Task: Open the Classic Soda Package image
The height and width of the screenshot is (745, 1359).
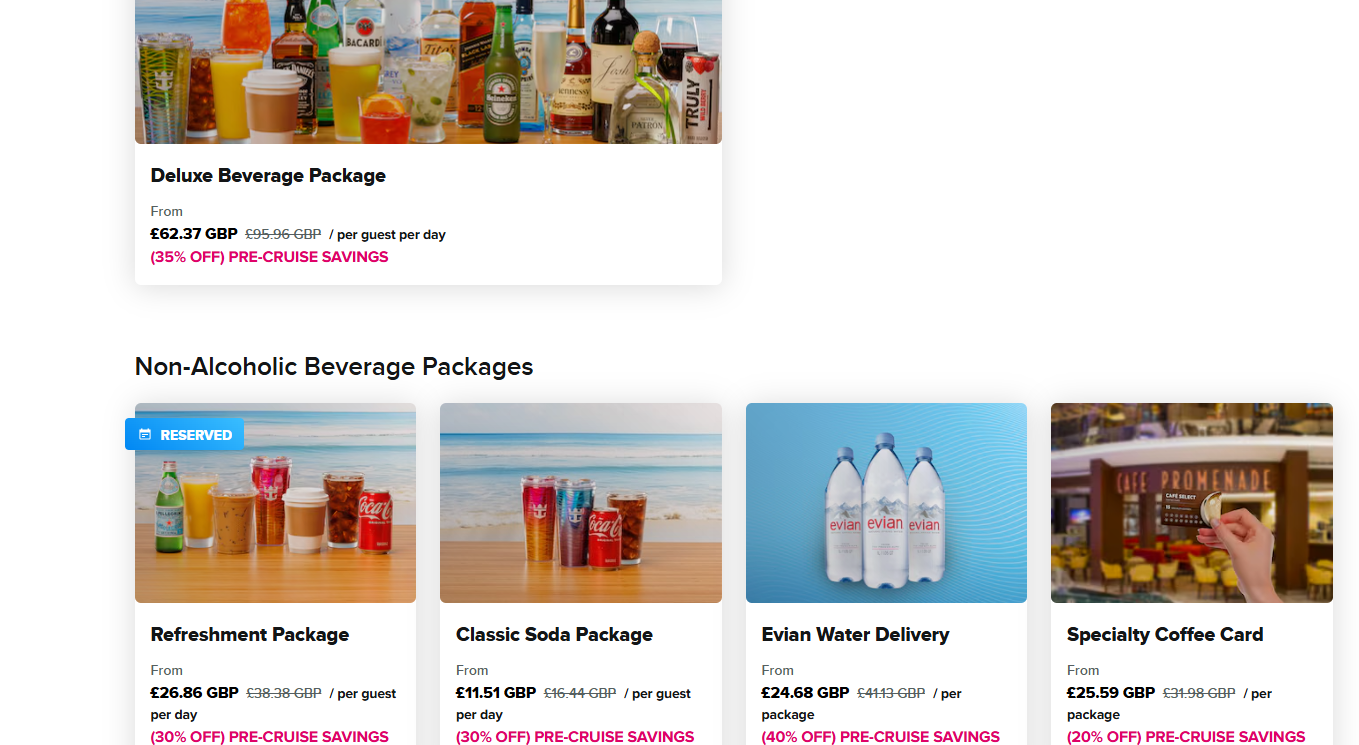Action: [581, 503]
